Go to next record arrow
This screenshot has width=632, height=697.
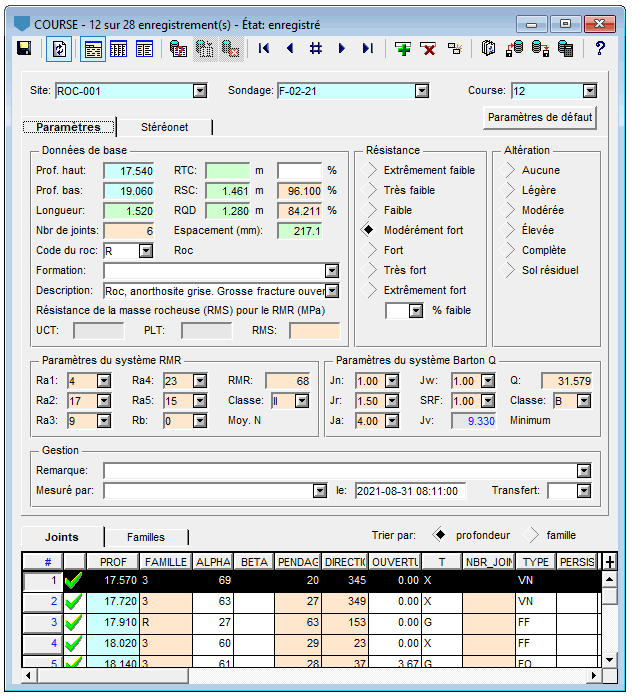coord(341,48)
